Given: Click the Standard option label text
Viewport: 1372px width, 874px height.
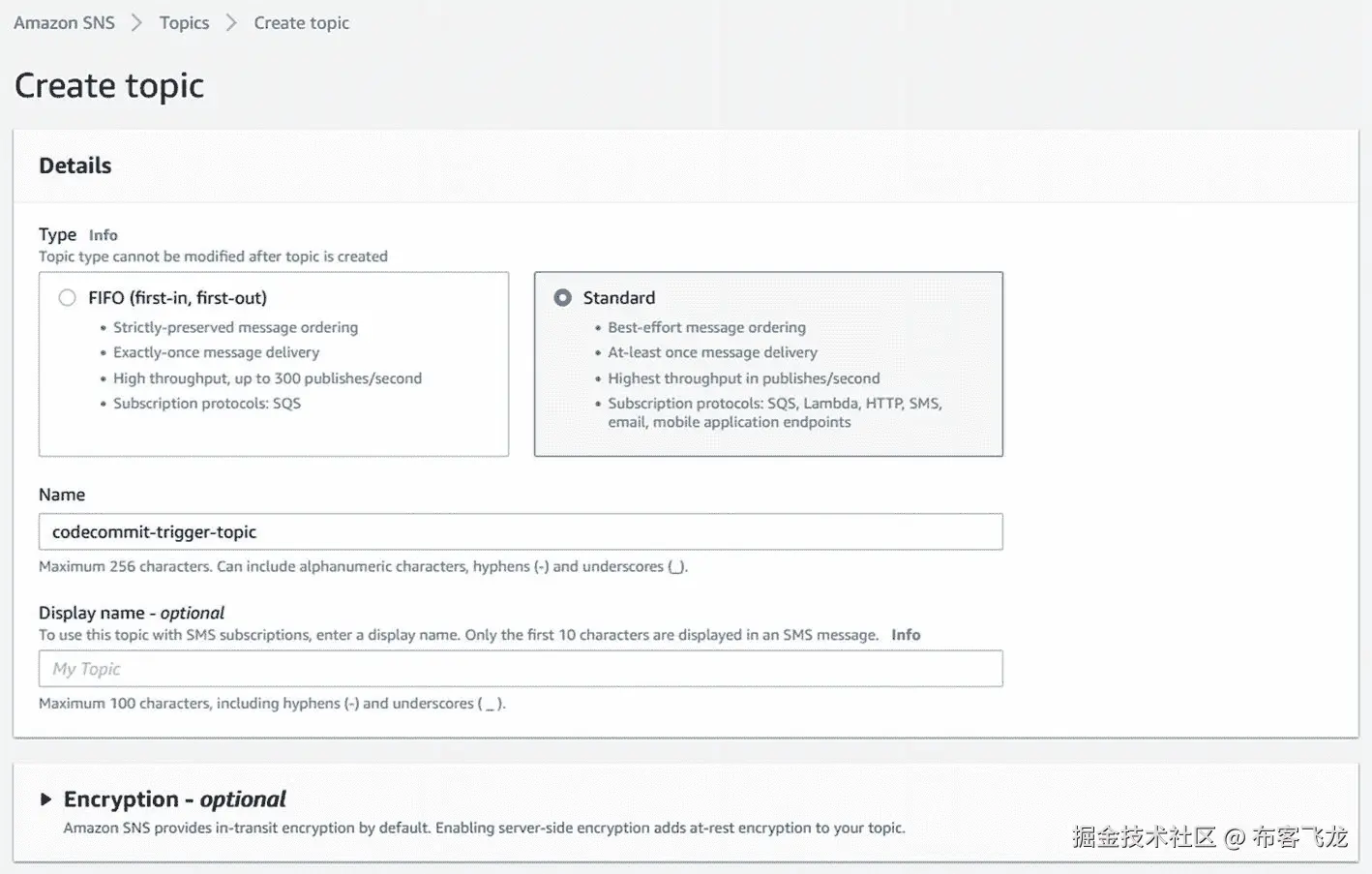Looking at the screenshot, I should pos(618,297).
